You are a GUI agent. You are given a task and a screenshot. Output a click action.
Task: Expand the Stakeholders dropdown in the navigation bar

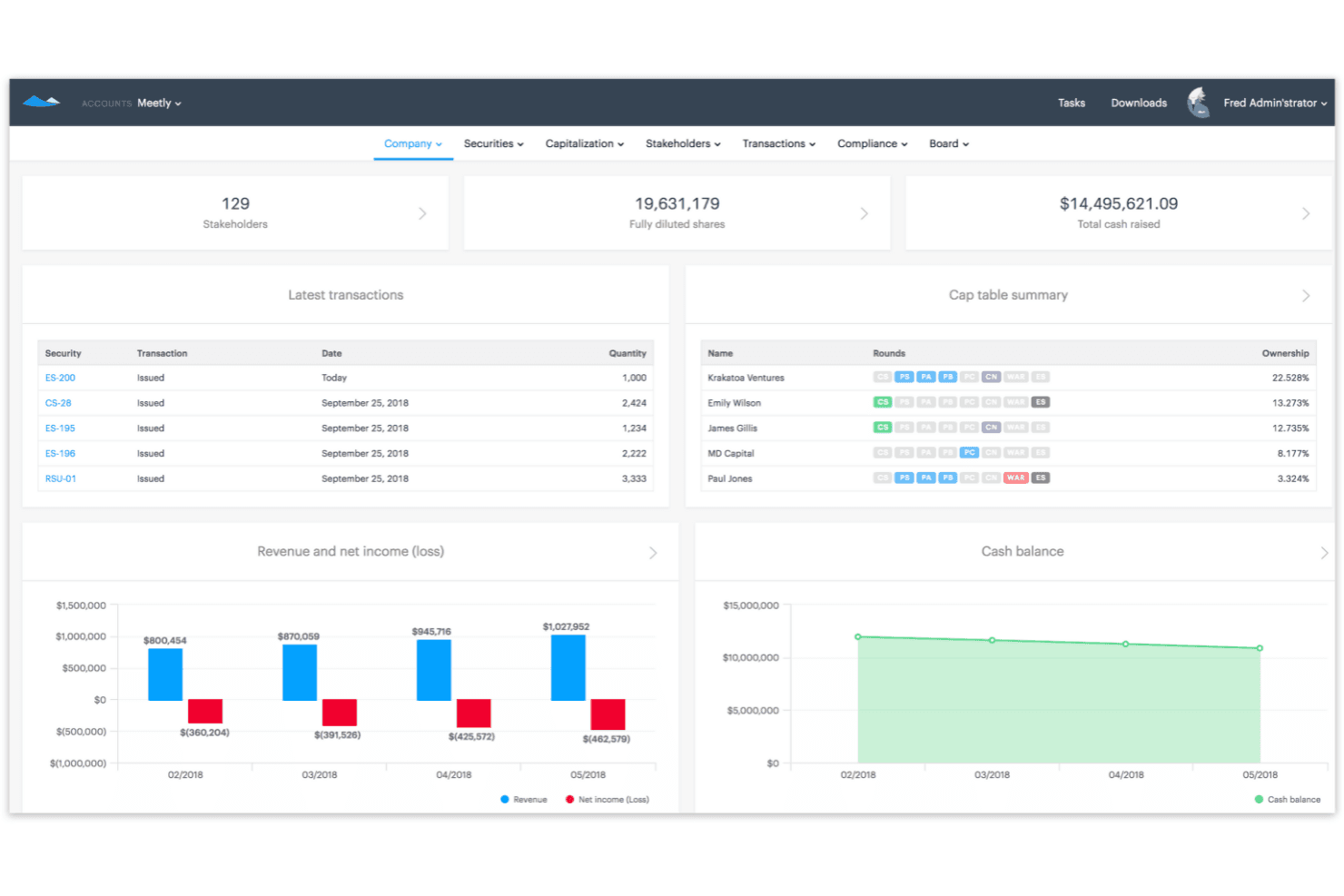683,143
